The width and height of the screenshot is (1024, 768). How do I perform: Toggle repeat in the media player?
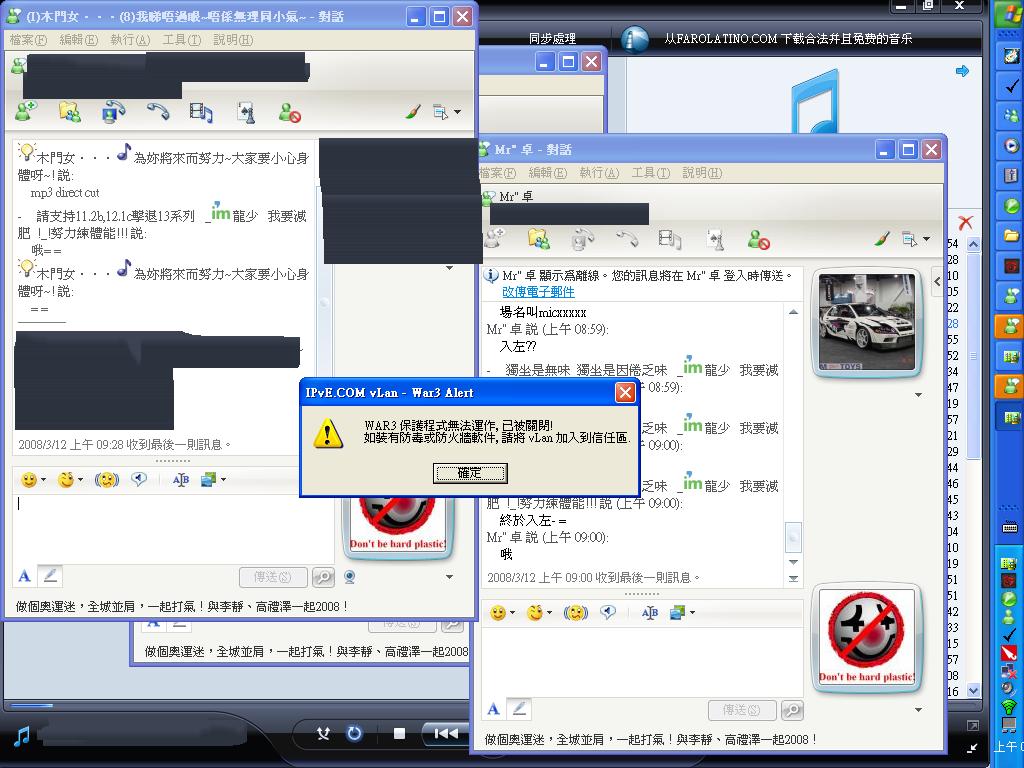point(354,734)
